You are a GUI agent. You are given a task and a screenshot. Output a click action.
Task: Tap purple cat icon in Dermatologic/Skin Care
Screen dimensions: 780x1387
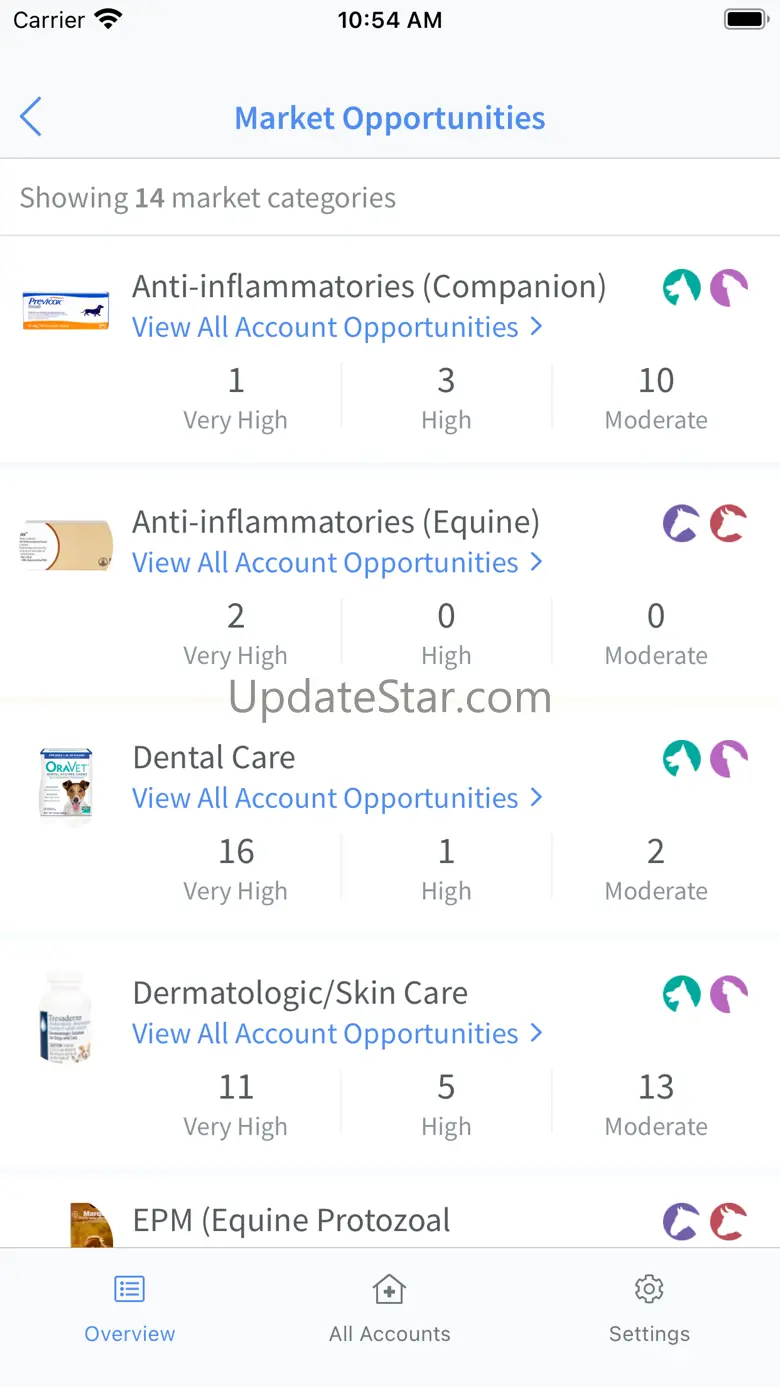pos(729,994)
